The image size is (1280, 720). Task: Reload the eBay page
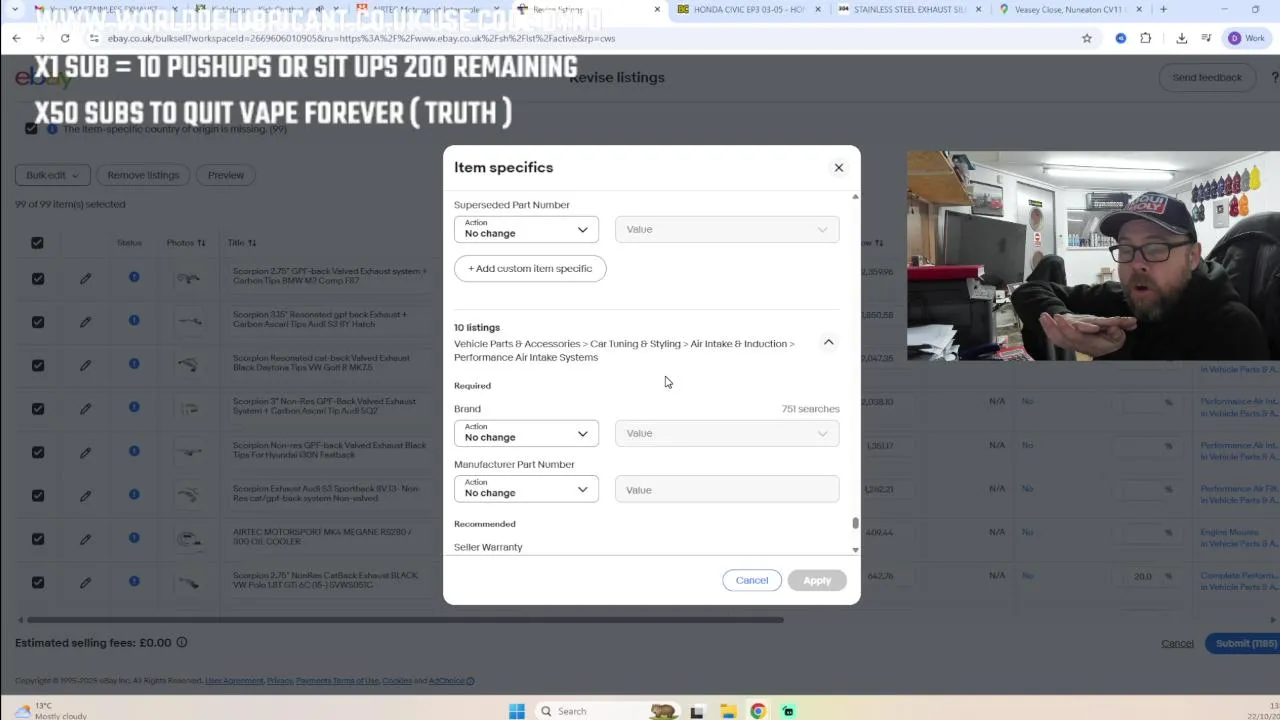[x=64, y=38]
